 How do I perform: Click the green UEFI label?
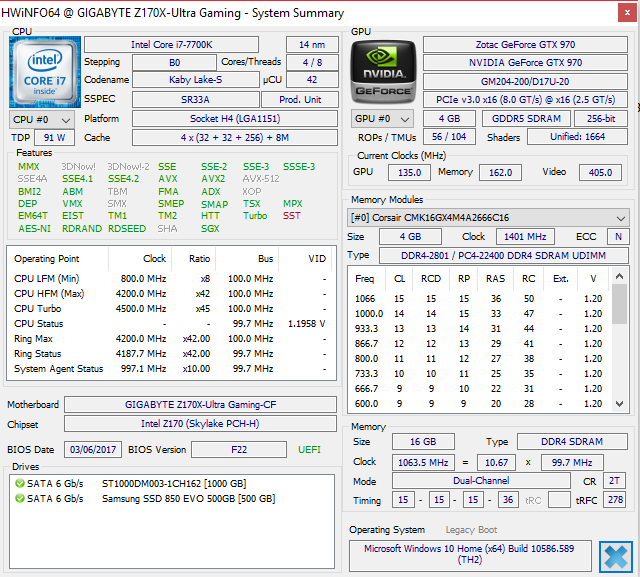[309, 450]
